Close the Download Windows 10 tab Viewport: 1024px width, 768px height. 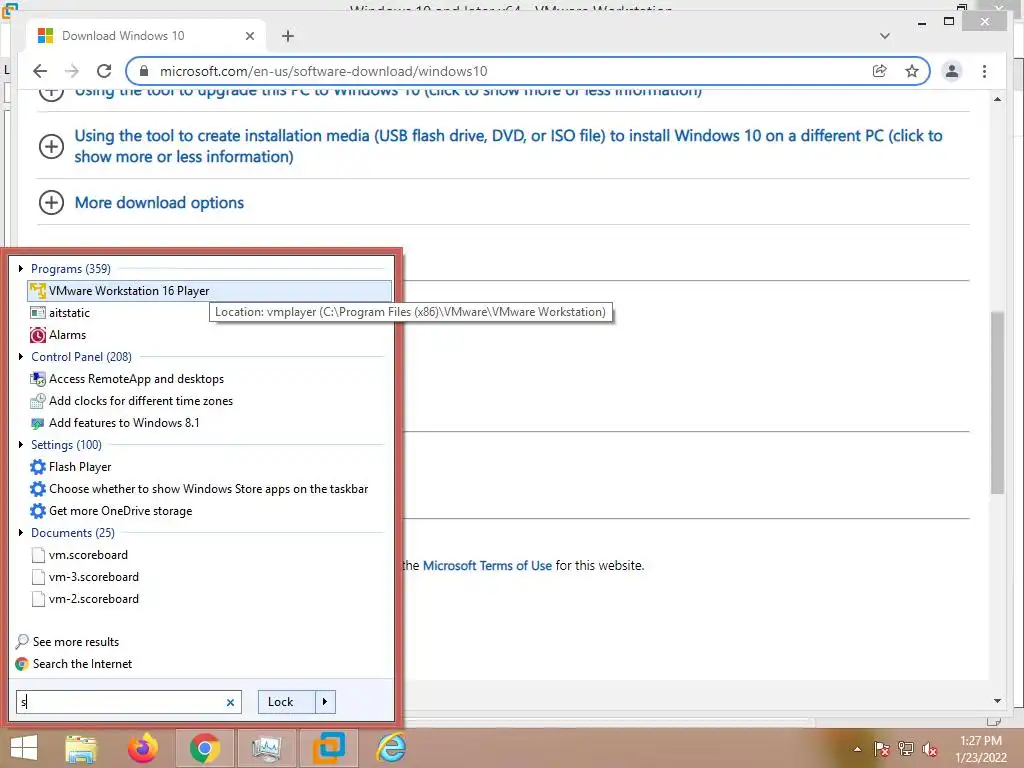(249, 36)
